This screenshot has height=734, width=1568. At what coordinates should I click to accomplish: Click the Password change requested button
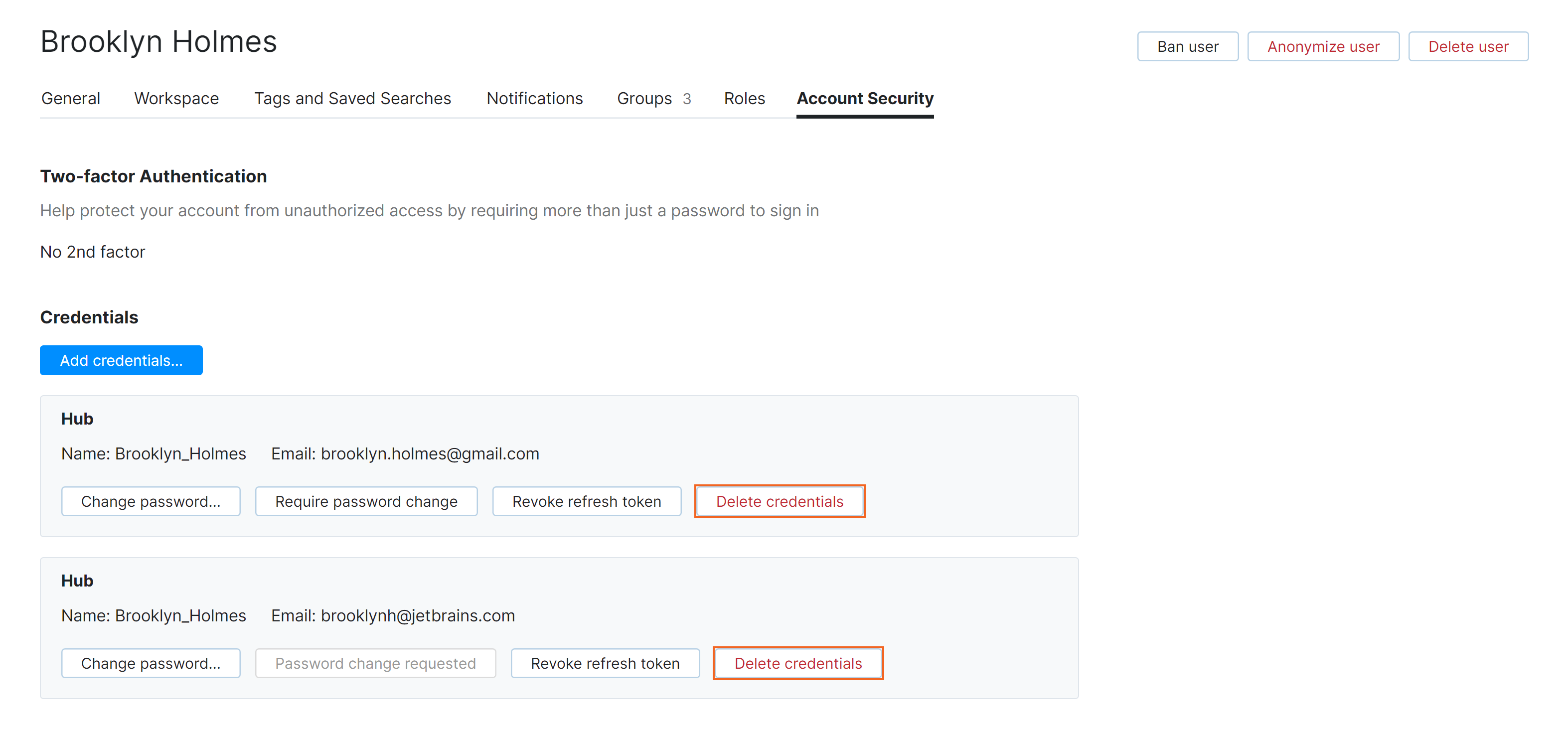375,663
